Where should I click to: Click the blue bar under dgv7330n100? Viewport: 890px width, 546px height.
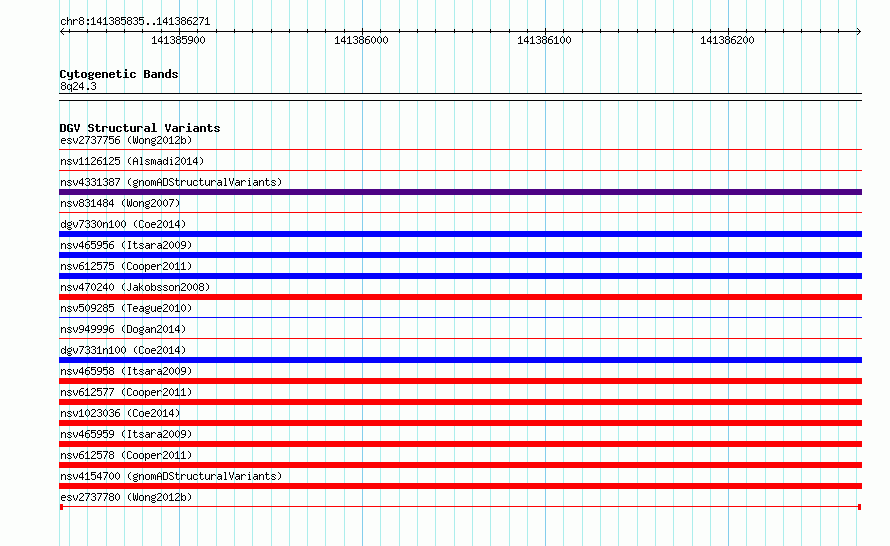point(460,234)
